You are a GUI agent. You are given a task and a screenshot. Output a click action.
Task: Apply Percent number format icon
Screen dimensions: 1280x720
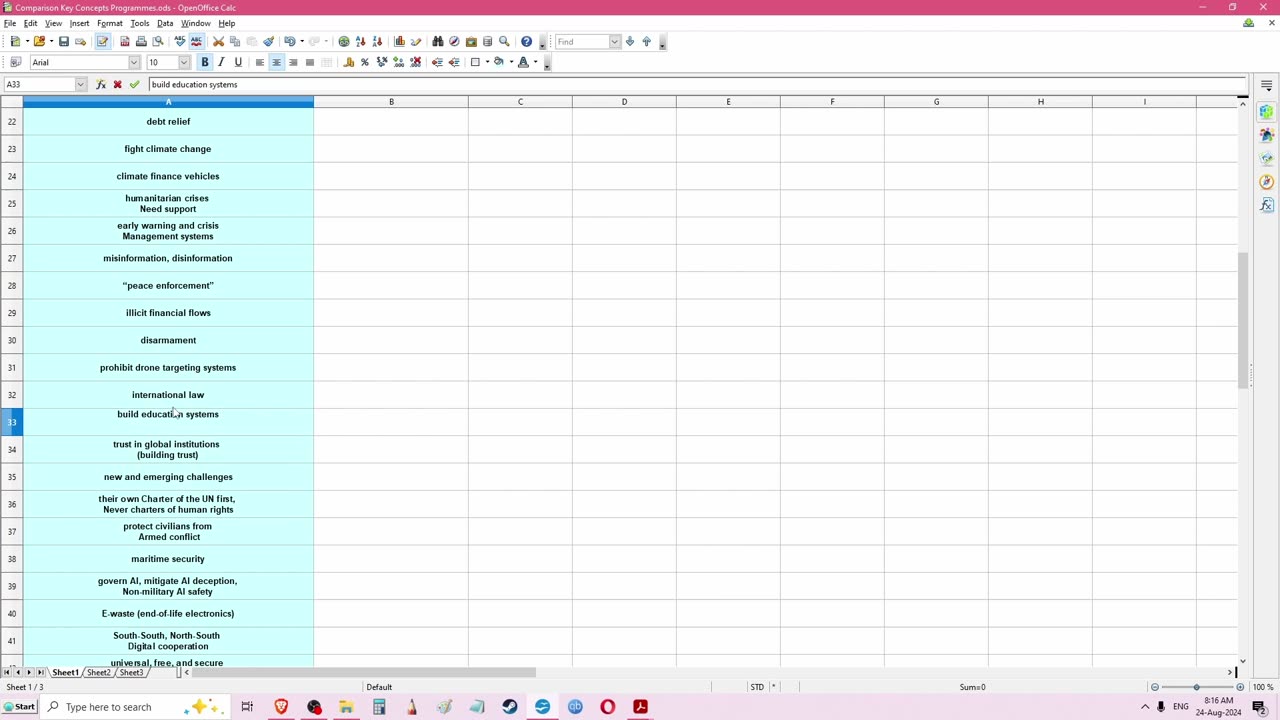(x=365, y=62)
